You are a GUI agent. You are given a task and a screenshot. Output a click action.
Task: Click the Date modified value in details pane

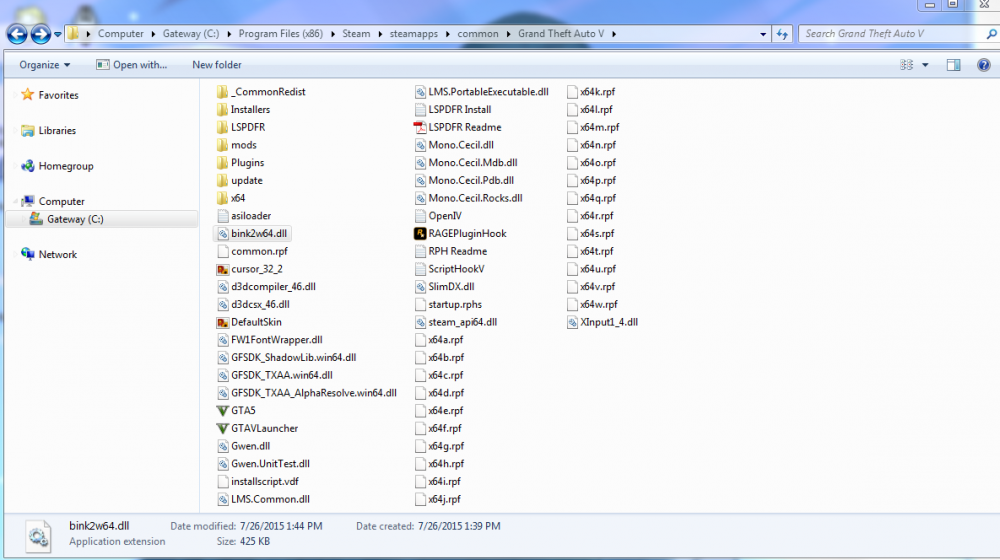click(281, 527)
